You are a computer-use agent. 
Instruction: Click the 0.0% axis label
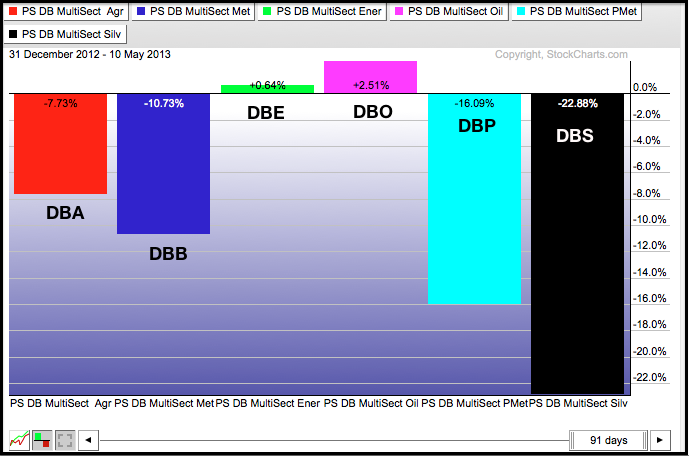[645, 87]
